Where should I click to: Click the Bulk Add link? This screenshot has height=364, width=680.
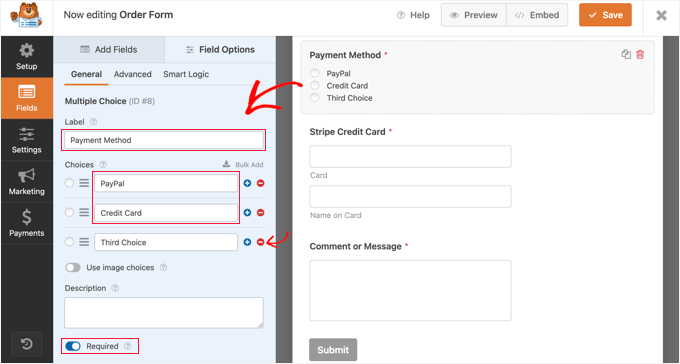pyautogui.click(x=243, y=165)
